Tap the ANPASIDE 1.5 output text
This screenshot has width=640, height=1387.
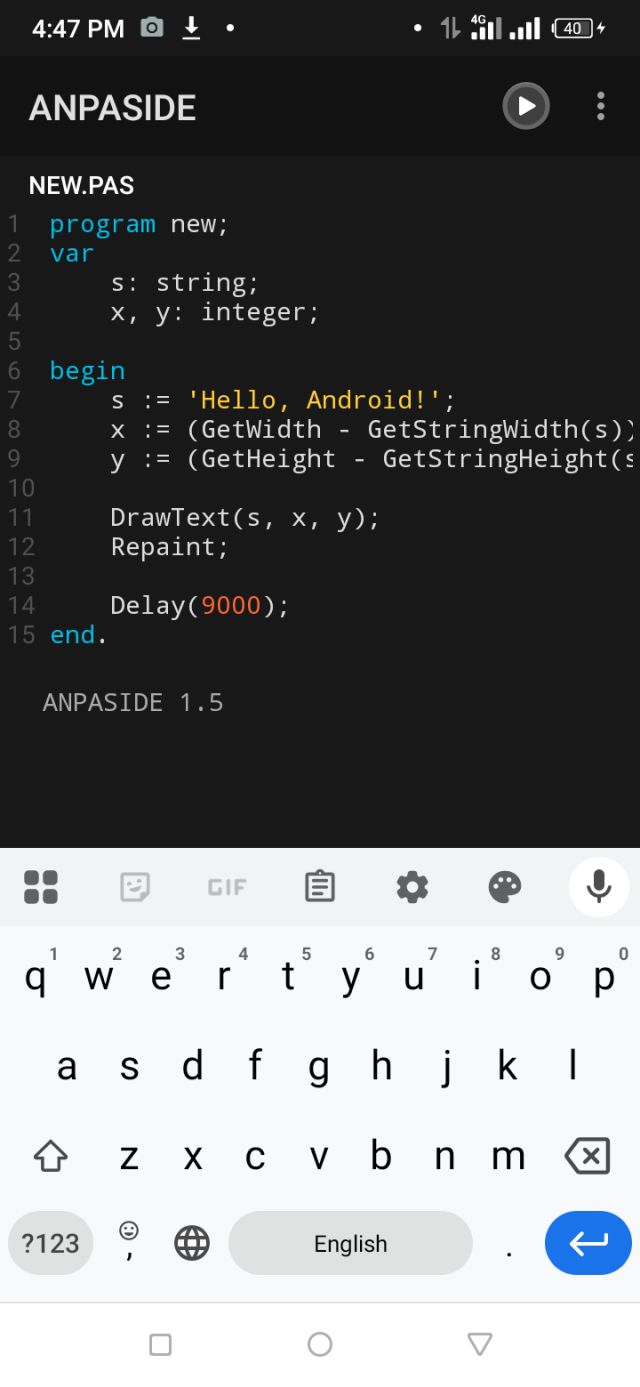(133, 702)
